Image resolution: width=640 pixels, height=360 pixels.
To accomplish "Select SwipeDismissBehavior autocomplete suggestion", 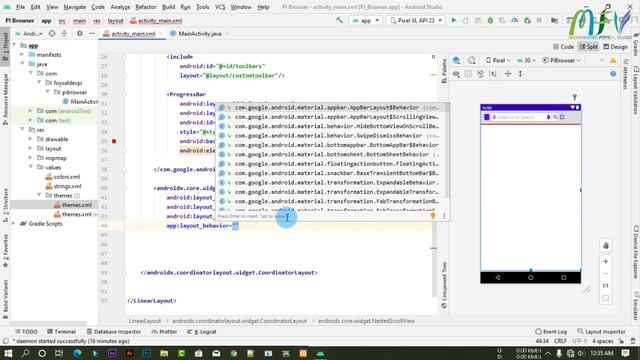I will [332, 136].
